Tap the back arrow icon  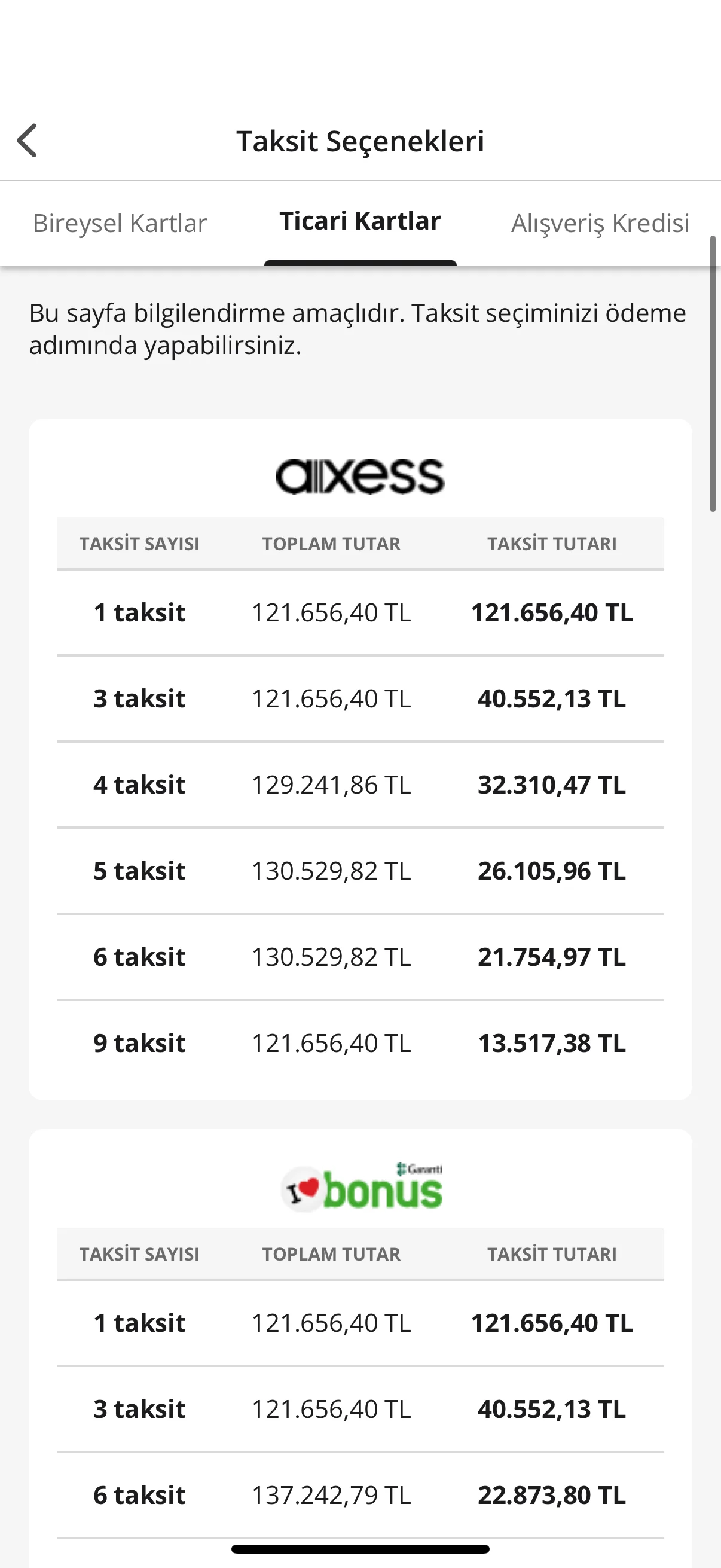click(28, 141)
